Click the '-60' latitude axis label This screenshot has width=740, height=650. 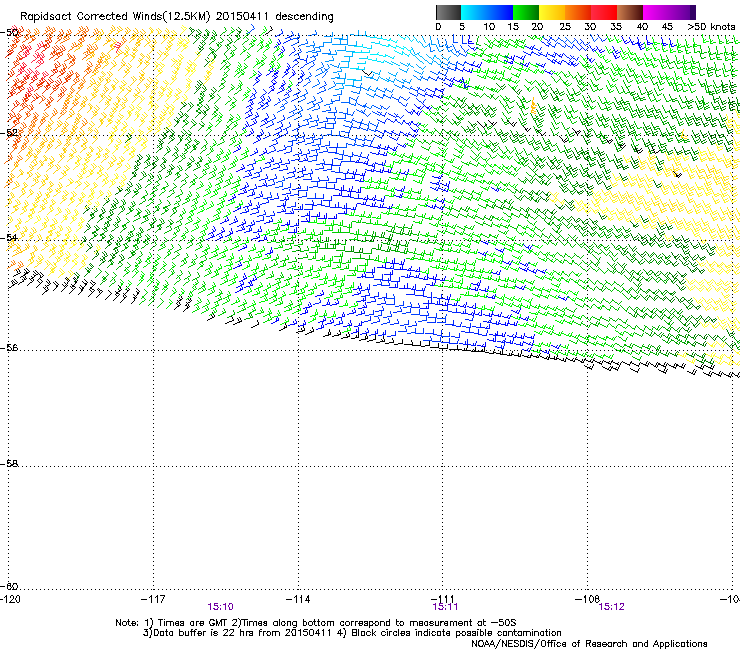tap(9, 586)
